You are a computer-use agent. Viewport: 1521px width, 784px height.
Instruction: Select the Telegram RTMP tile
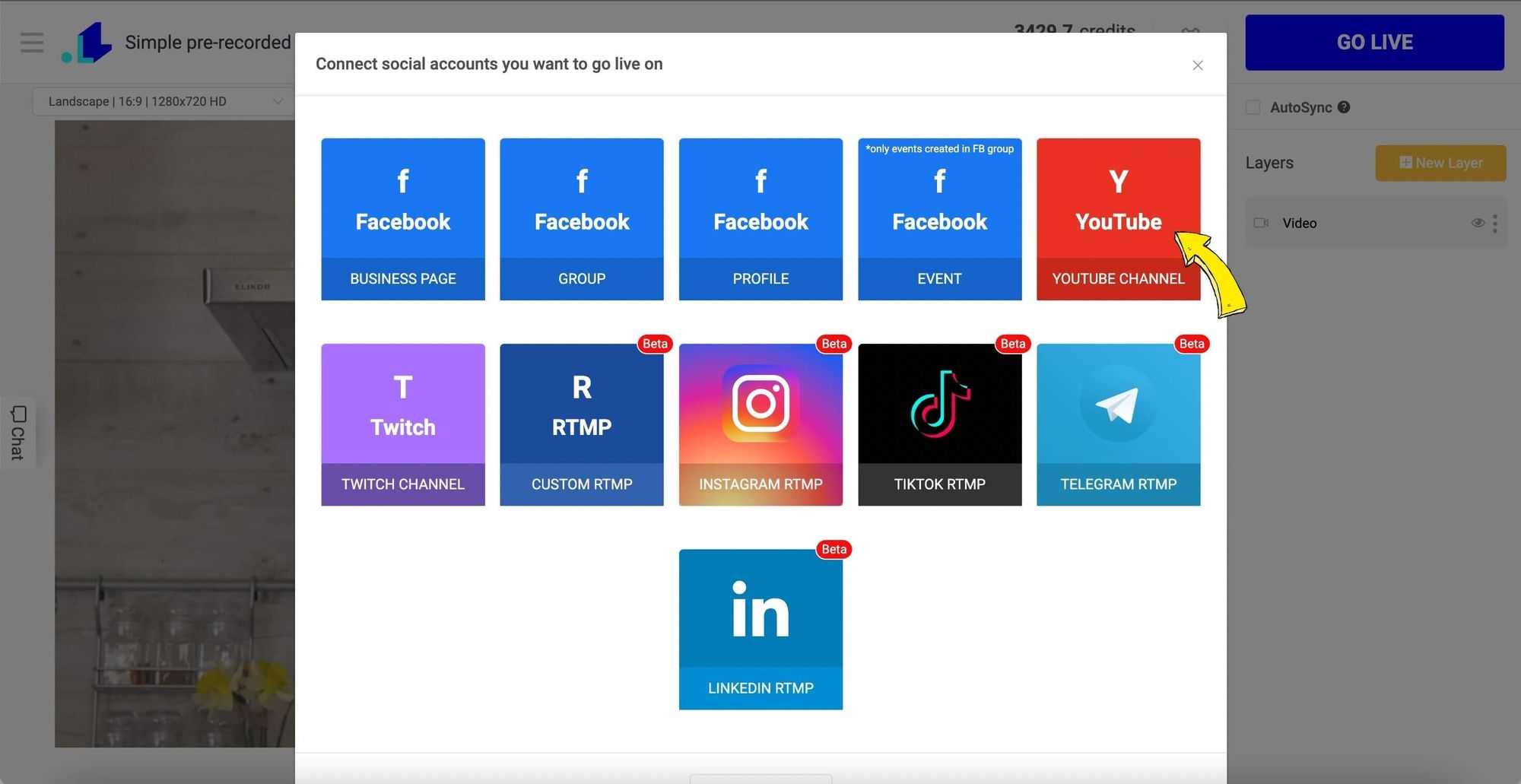coord(1119,424)
